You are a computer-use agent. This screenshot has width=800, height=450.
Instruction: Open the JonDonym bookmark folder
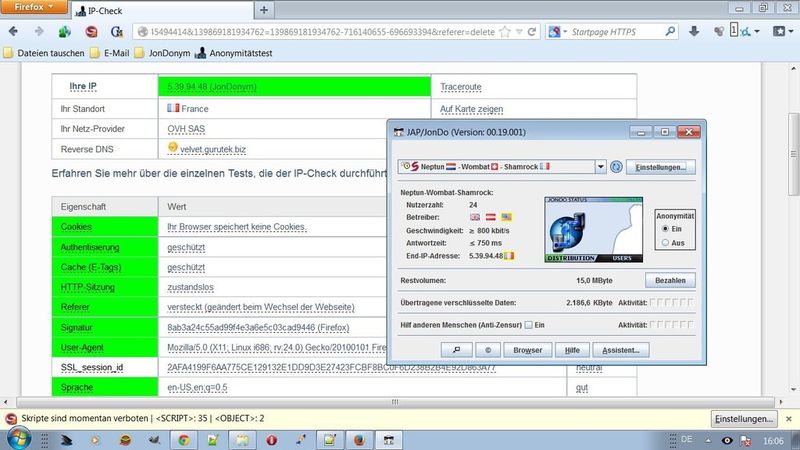pyautogui.click(x=162, y=53)
